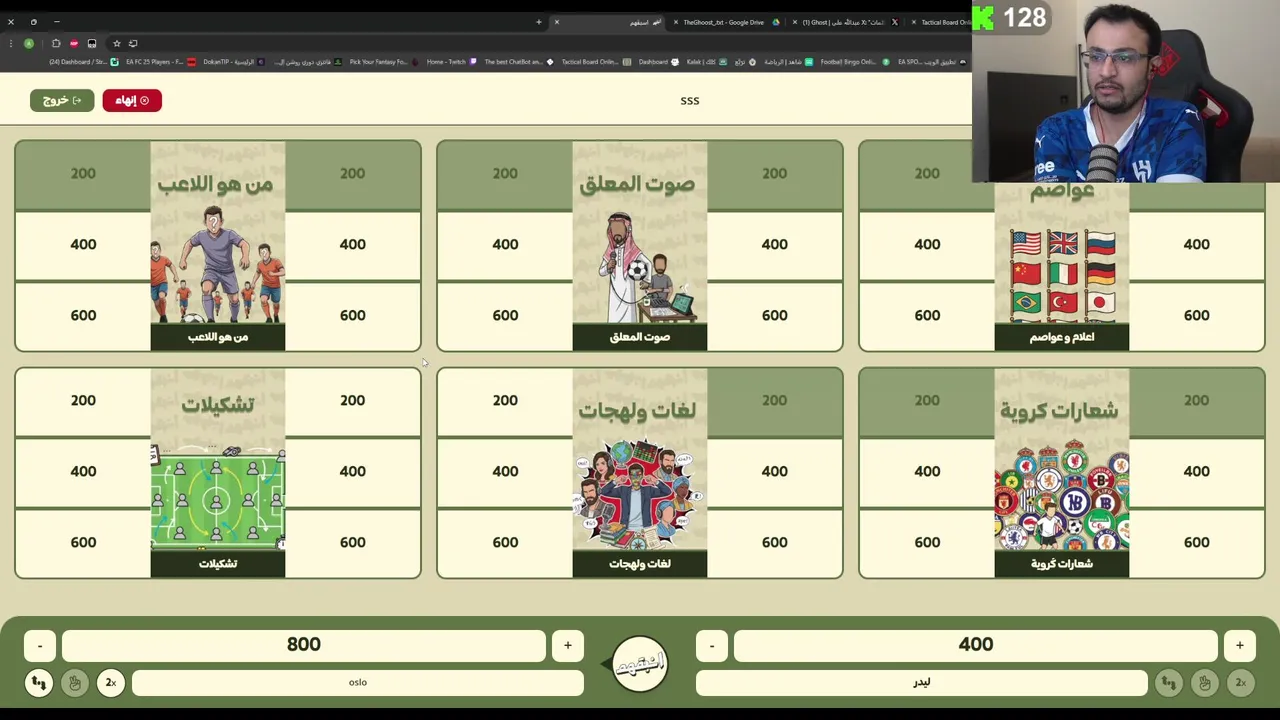Pick the left 600 question of تشكيلات
Image resolution: width=1280 pixels, height=720 pixels.
click(x=83, y=543)
